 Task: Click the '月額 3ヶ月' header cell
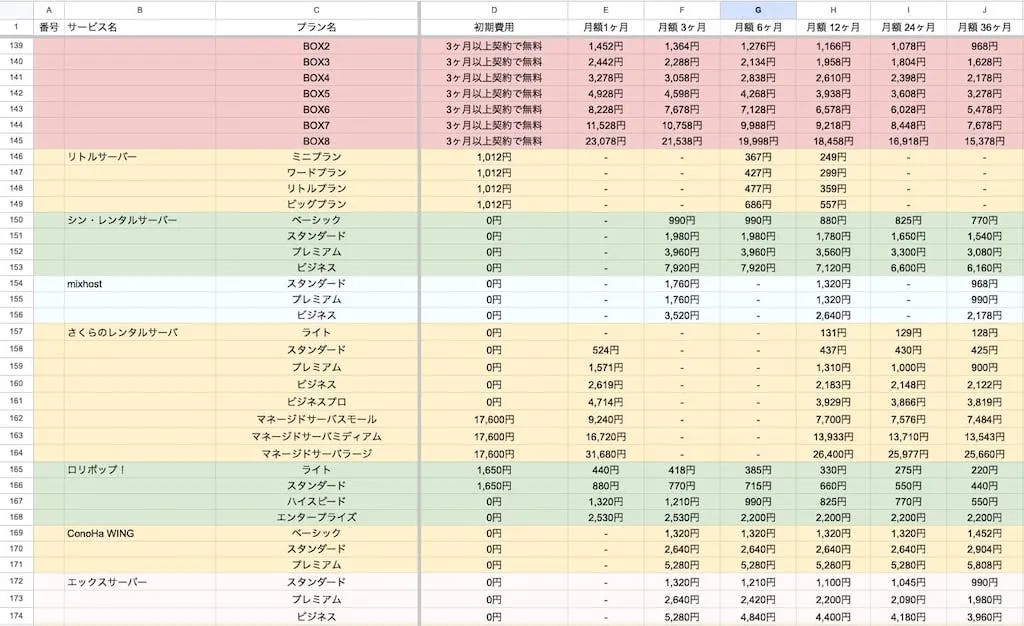click(x=682, y=27)
